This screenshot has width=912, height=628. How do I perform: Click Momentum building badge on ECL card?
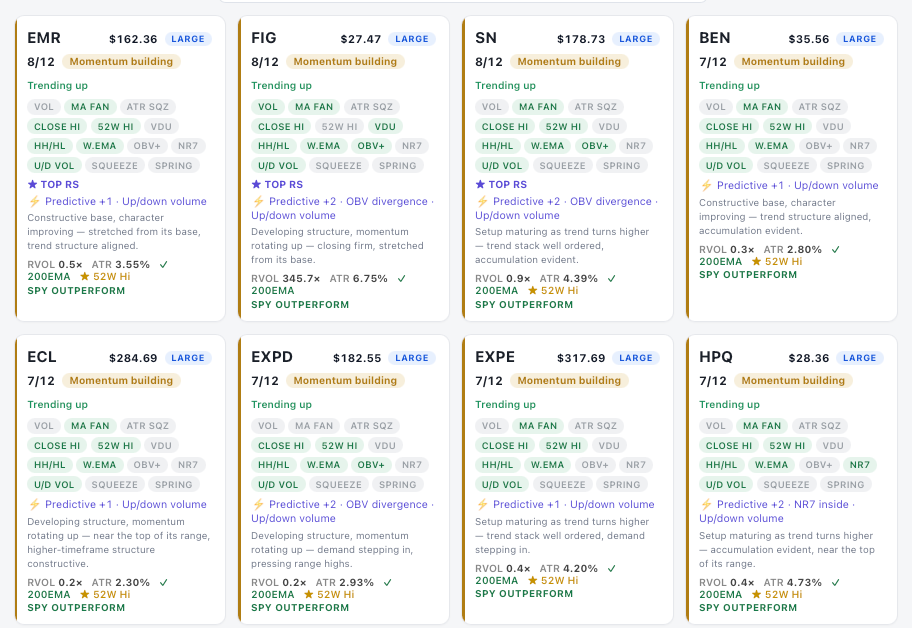point(122,381)
